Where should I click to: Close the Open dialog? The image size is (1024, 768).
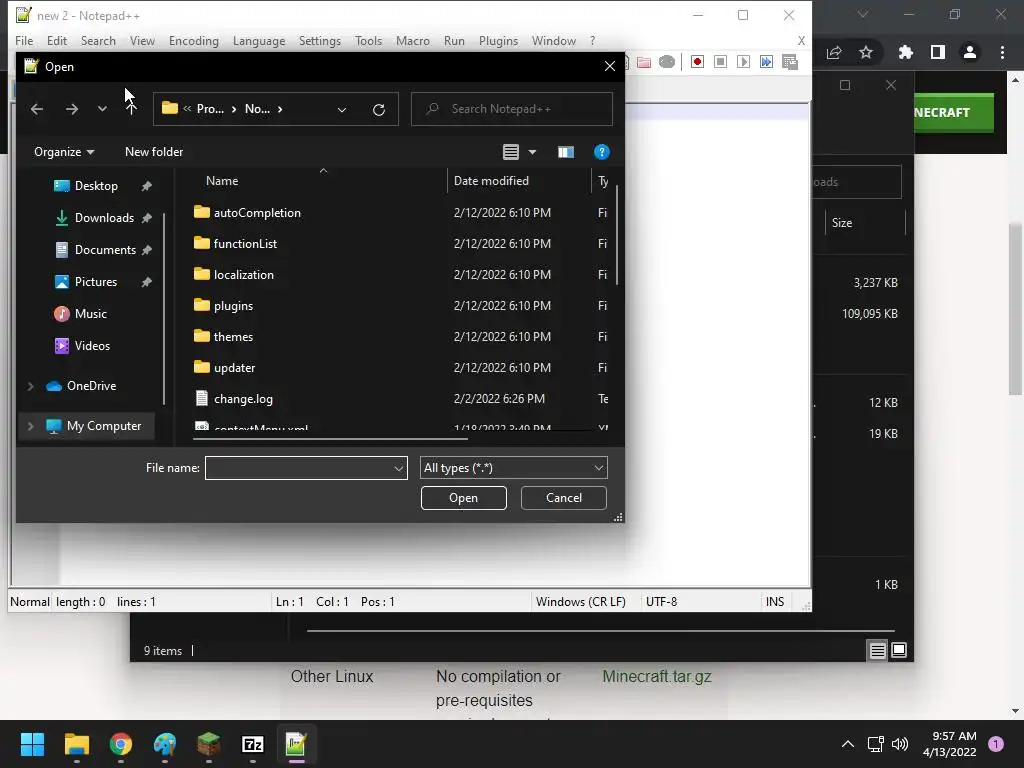coord(609,67)
